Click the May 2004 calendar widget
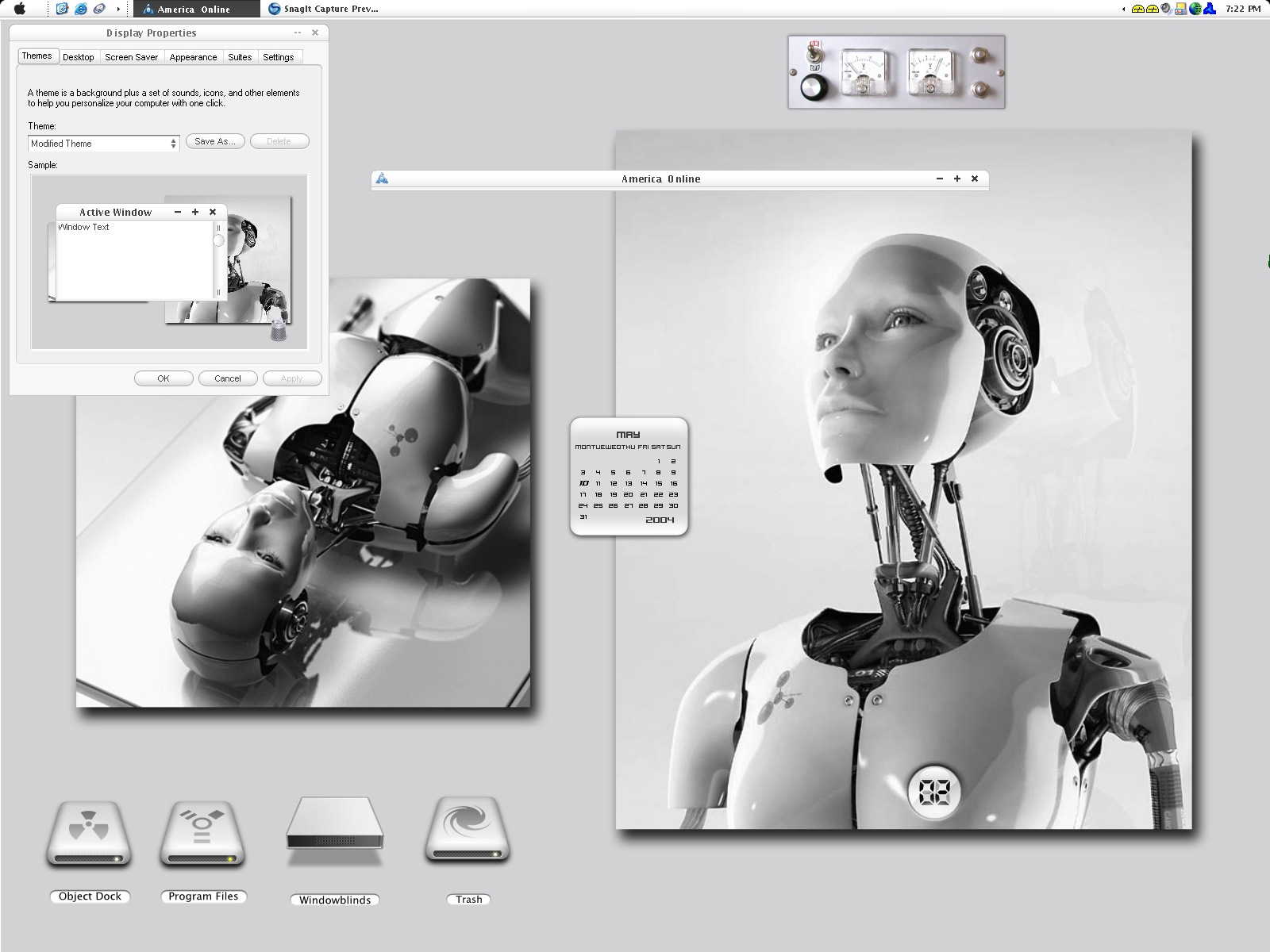Image resolution: width=1270 pixels, height=952 pixels. coord(629,477)
